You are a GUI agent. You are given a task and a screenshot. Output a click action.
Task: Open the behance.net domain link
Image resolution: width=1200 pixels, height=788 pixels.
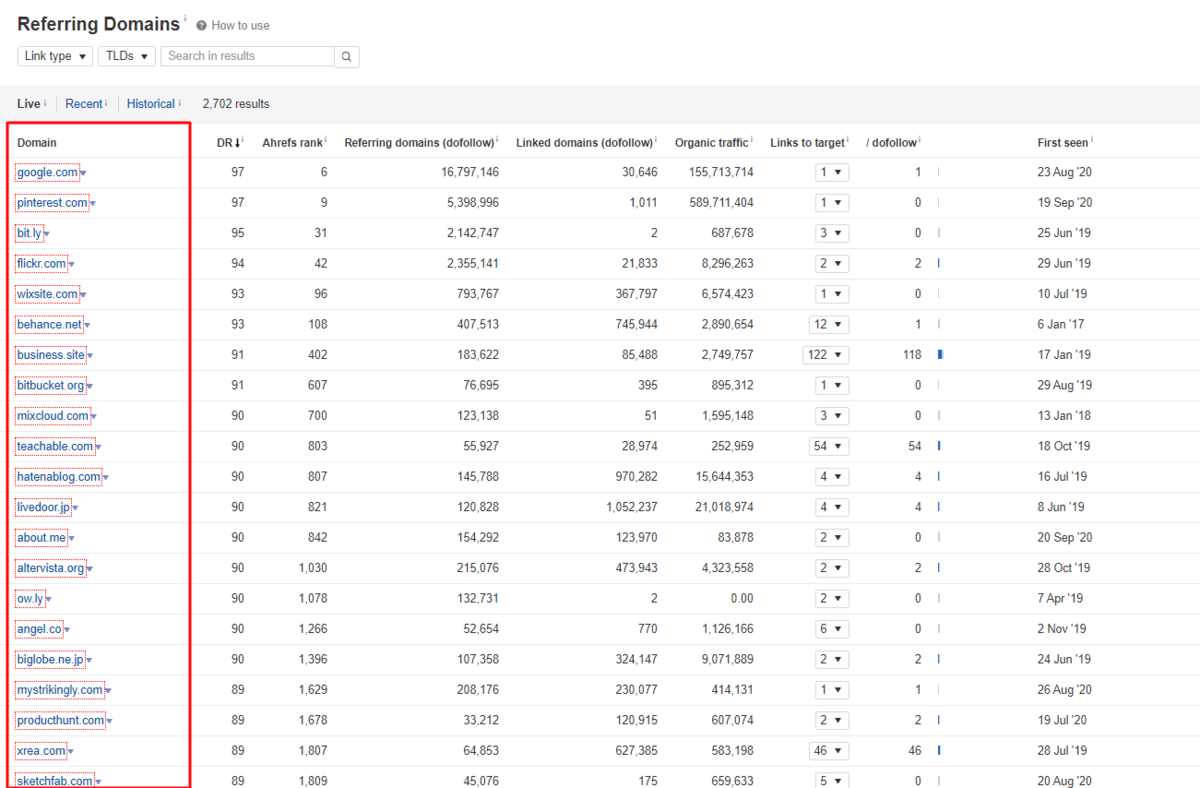[49, 325]
